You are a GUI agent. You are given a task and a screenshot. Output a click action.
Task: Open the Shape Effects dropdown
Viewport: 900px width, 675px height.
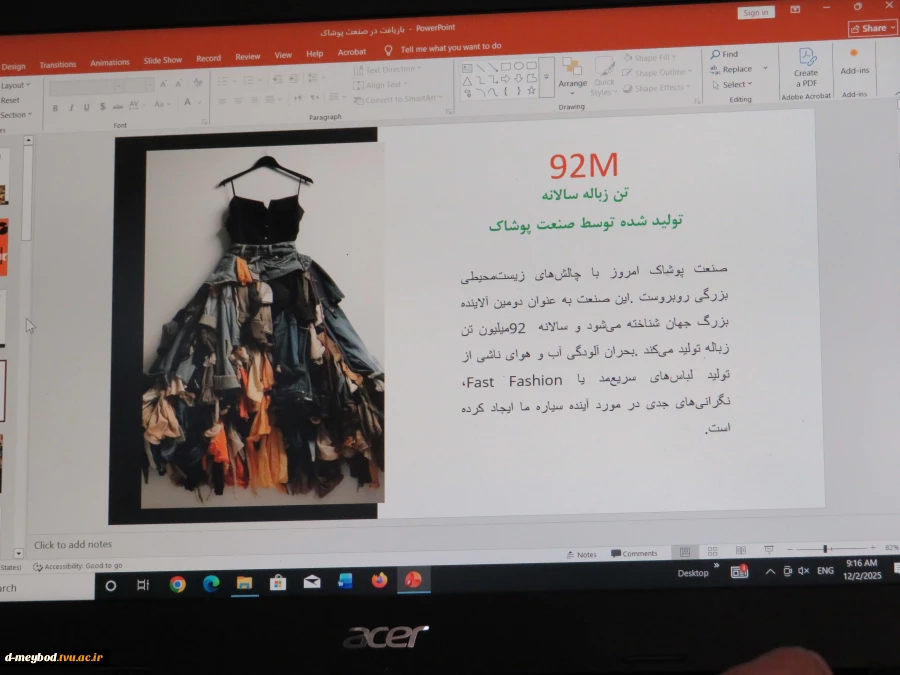(656, 88)
